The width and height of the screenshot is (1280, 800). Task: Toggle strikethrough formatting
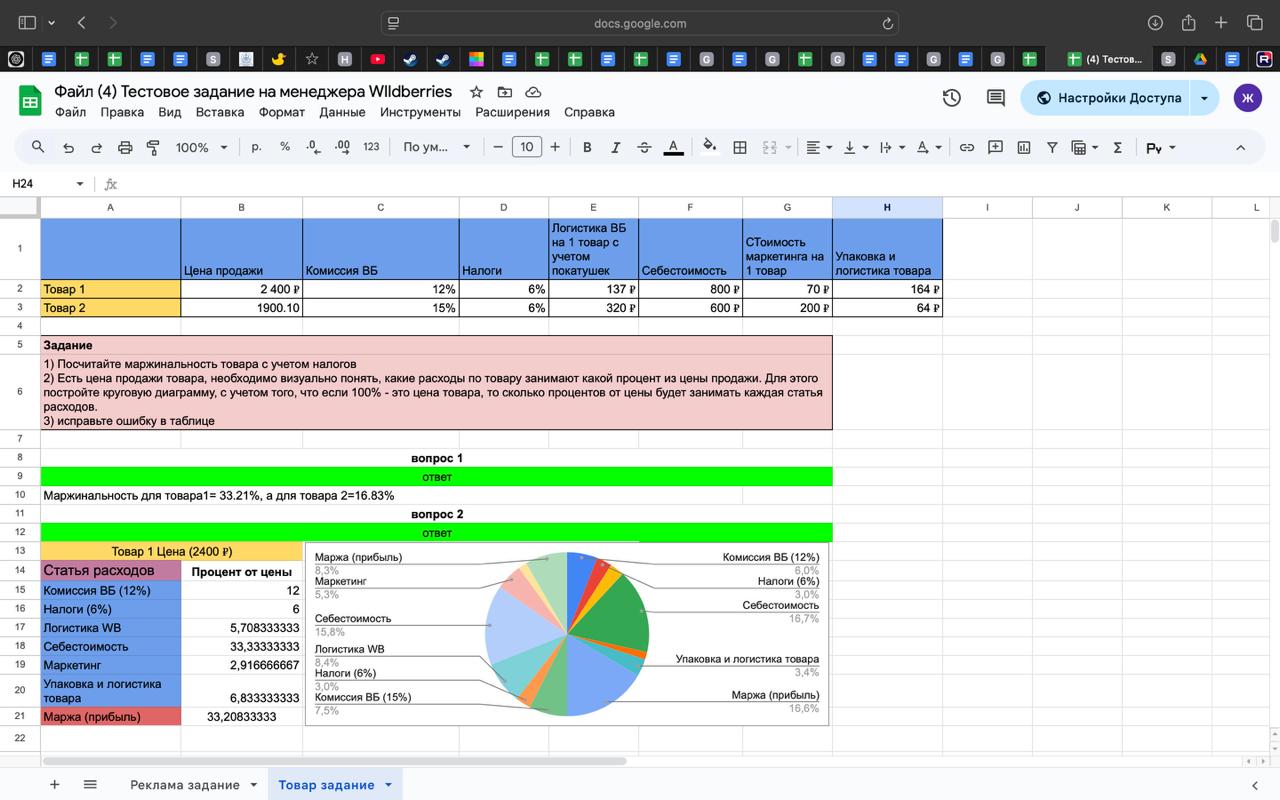[644, 147]
